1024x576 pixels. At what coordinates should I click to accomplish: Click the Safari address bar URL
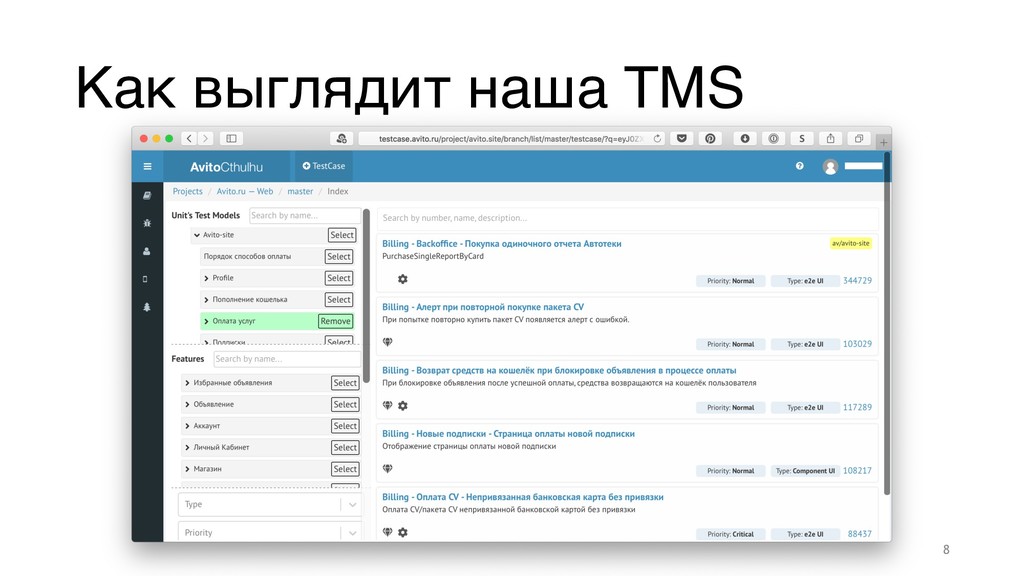click(509, 138)
